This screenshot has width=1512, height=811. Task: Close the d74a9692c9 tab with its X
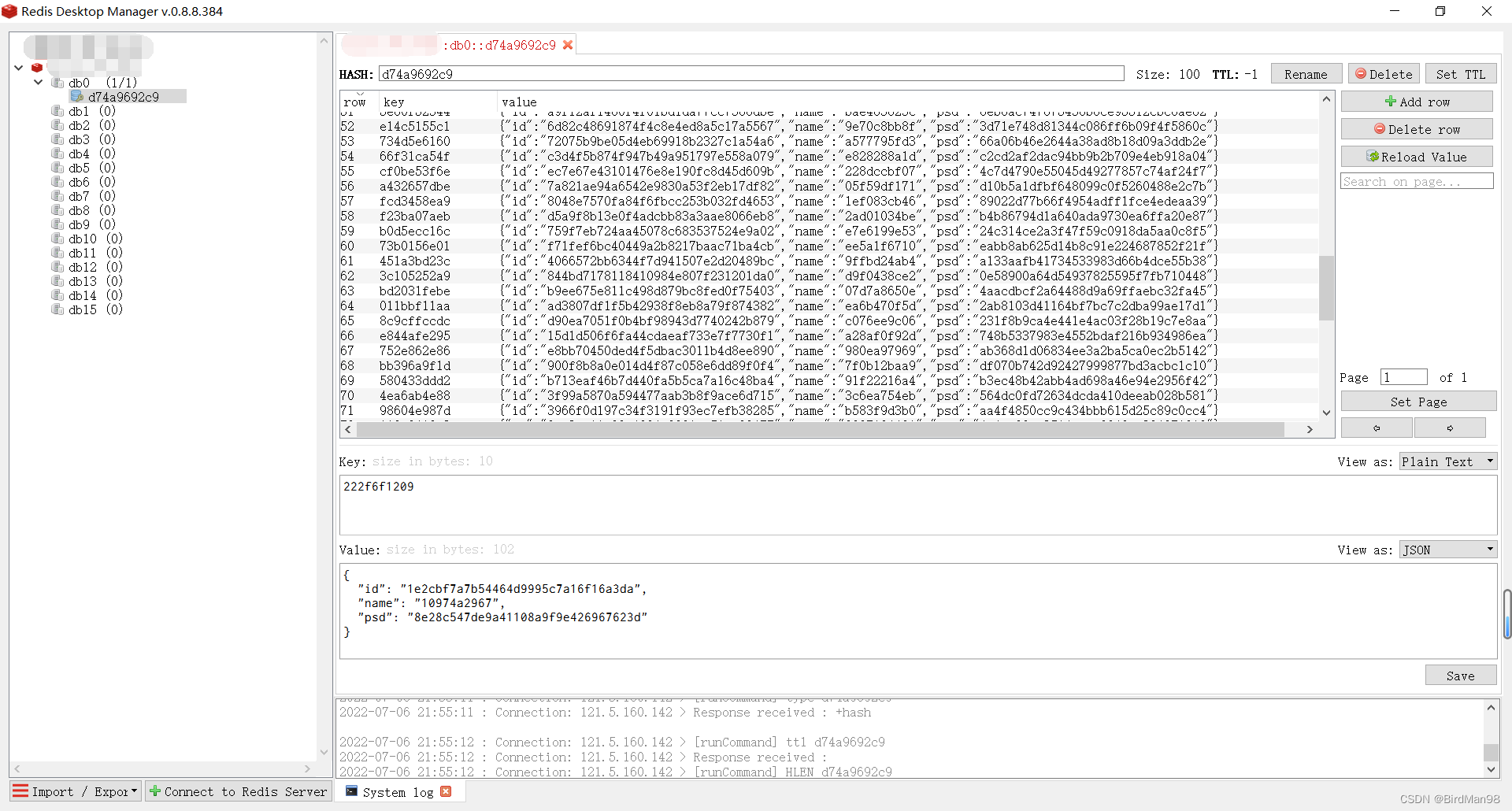(568, 45)
